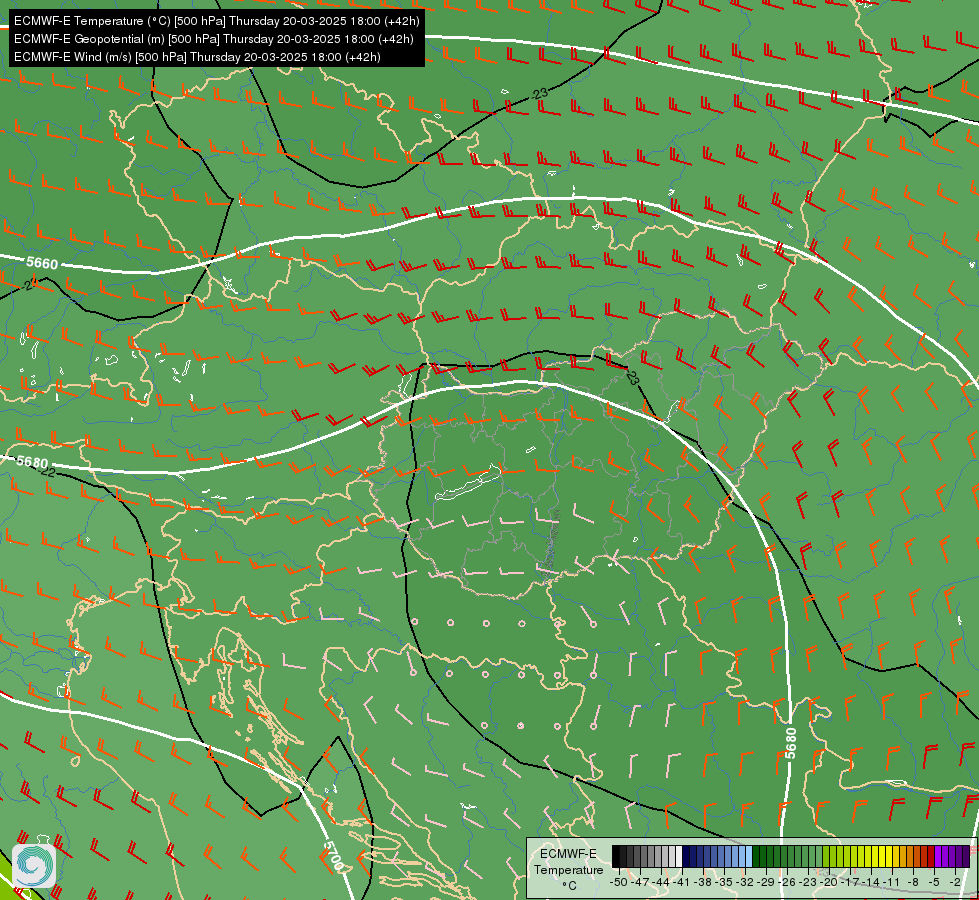The height and width of the screenshot is (900, 979).
Task: Click the -44 legend tick label
Action: click(661, 882)
